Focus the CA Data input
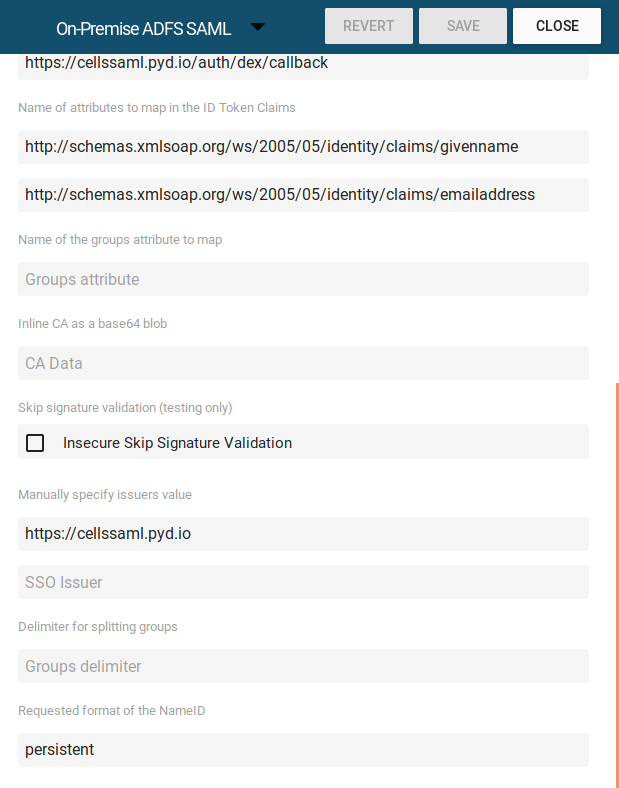Image resolution: width=619 pixels, height=788 pixels. pyautogui.click(x=303, y=363)
